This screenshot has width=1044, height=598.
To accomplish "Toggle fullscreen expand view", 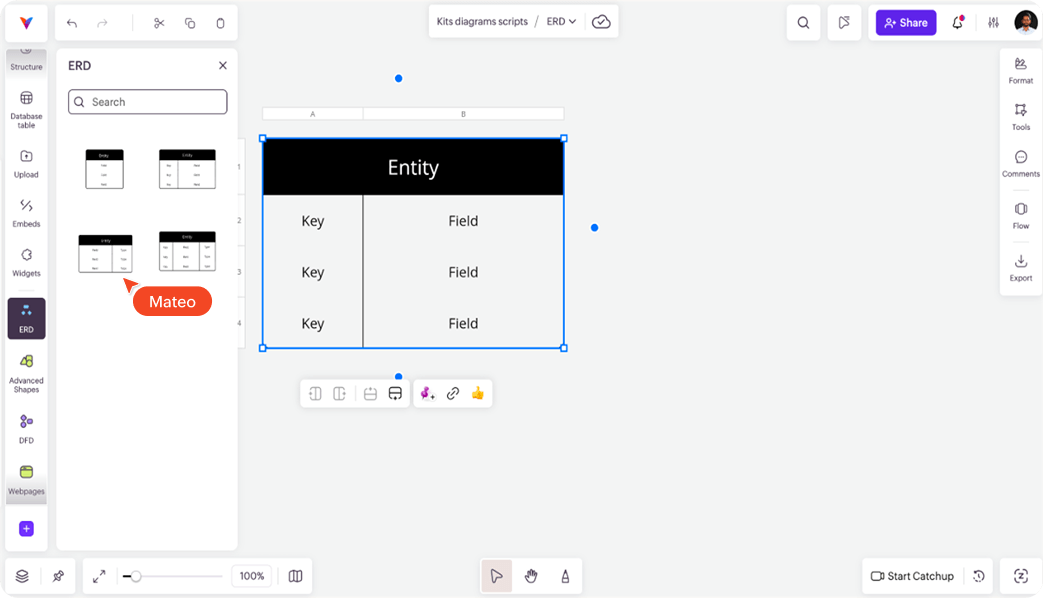I will click(x=99, y=576).
